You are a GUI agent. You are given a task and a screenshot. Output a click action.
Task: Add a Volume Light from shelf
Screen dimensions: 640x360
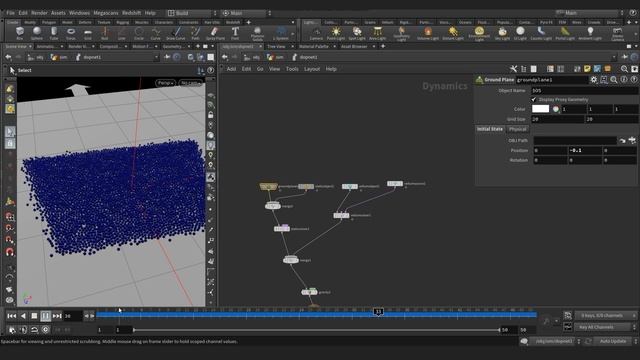tap(428, 33)
